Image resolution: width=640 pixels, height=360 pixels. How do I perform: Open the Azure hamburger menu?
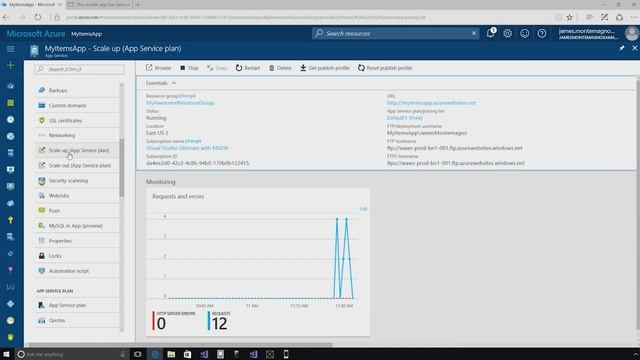click(10, 49)
